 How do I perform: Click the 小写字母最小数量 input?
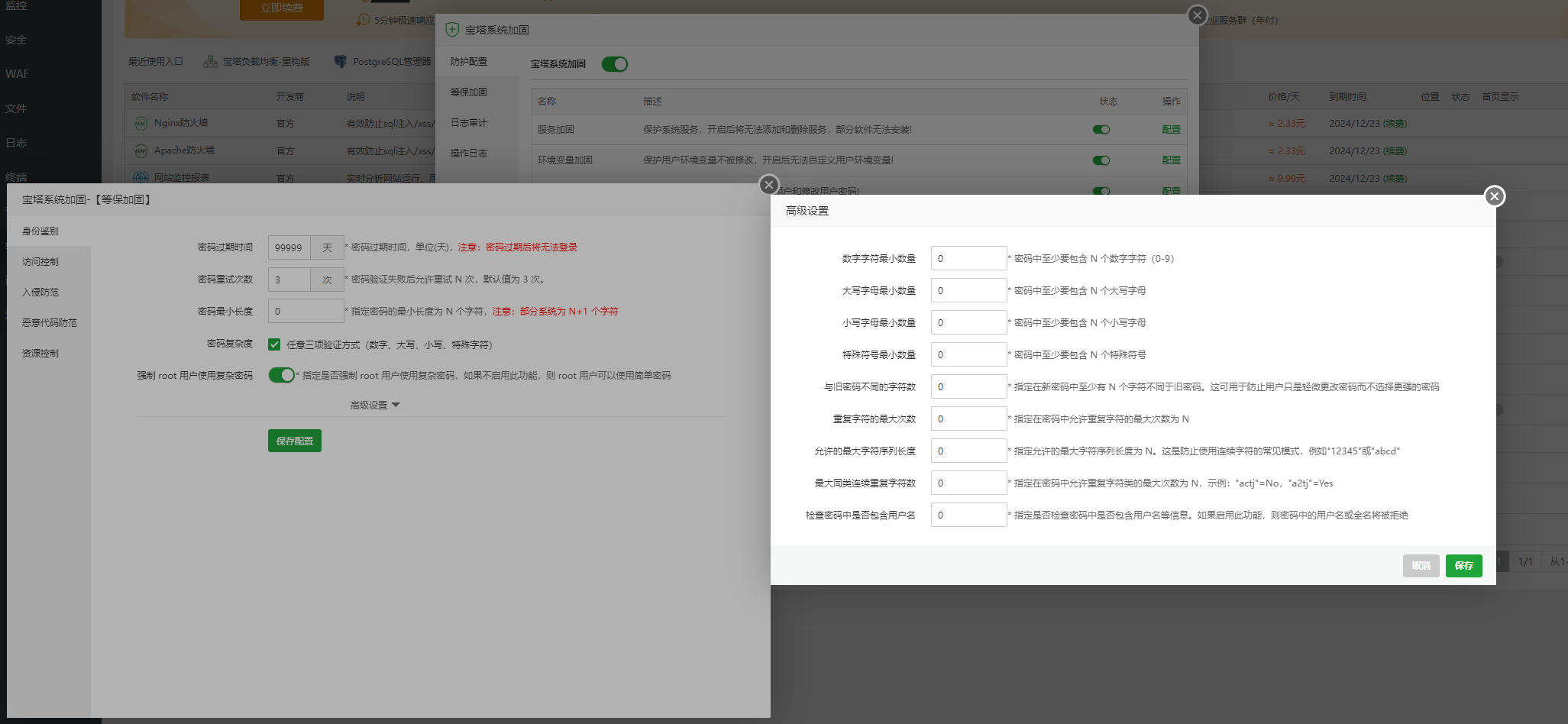coord(968,322)
